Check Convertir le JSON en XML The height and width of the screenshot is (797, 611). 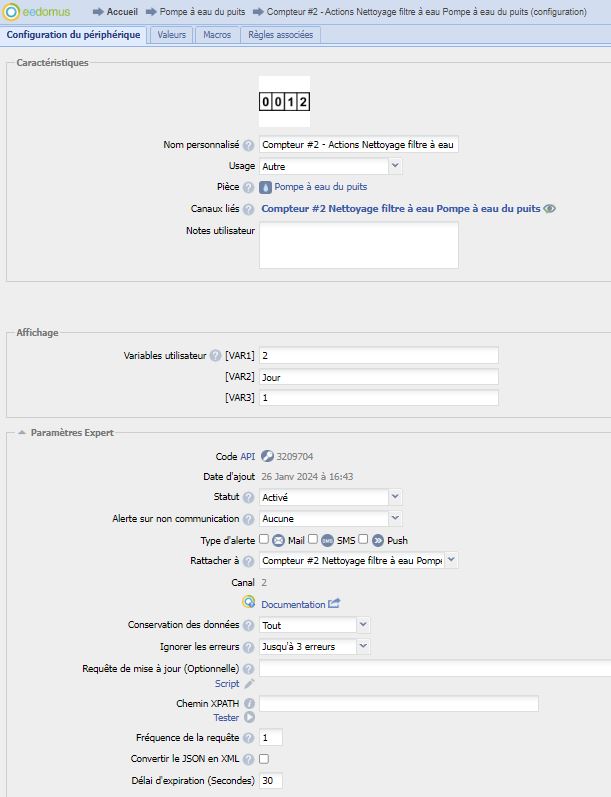click(264, 759)
